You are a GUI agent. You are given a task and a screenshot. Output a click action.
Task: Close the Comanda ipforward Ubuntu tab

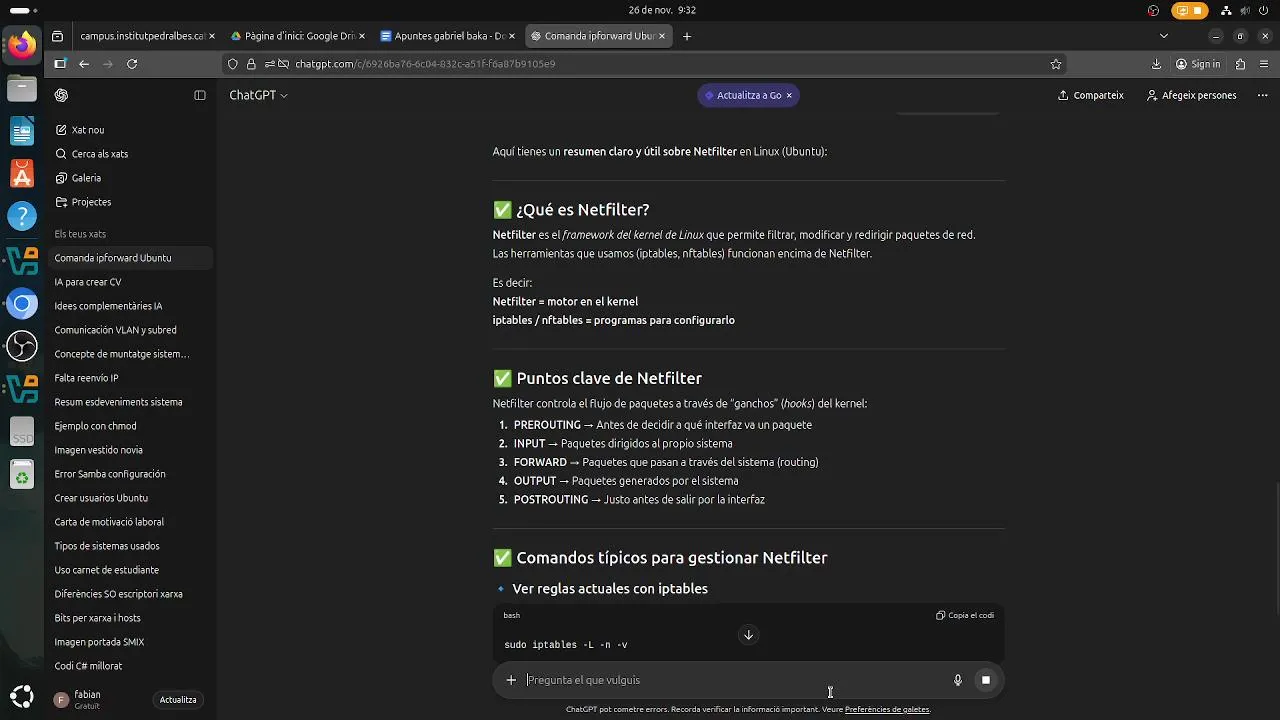pos(662,36)
